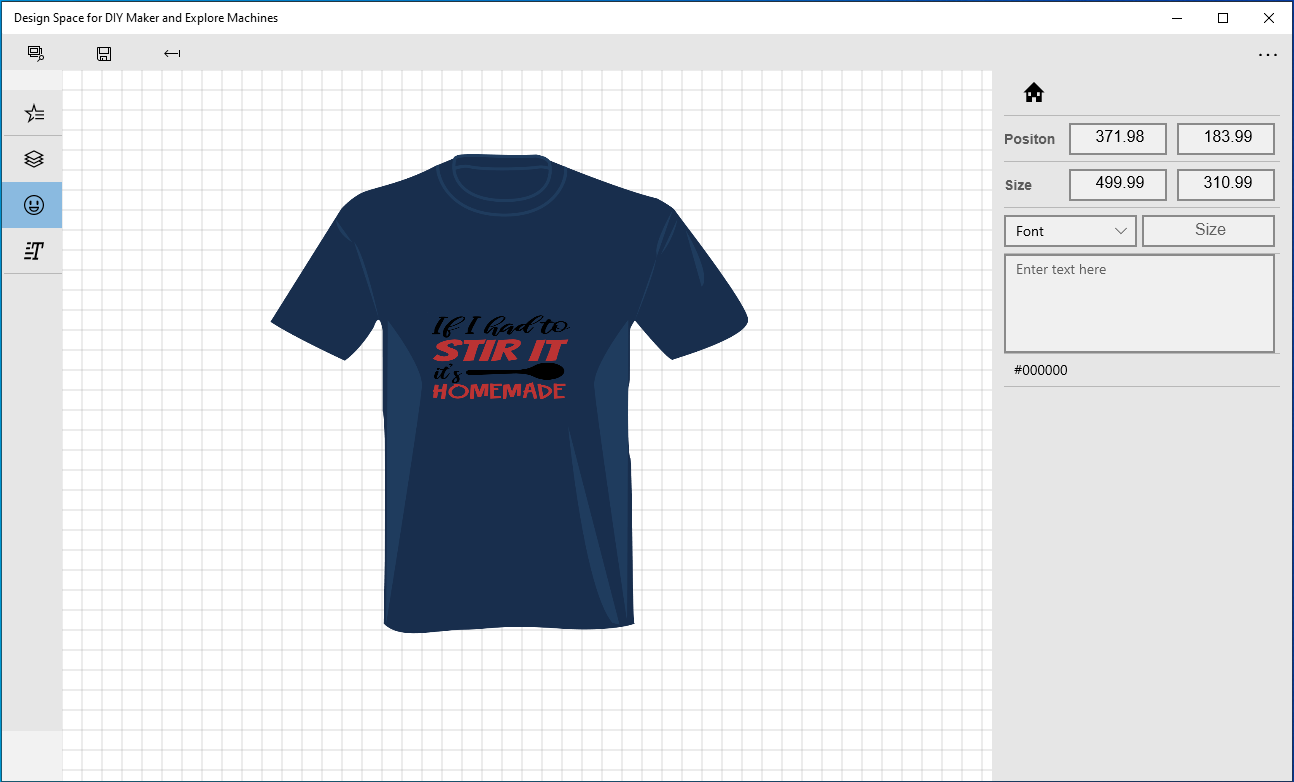Select the text tool in sidebar
The height and width of the screenshot is (782, 1294).
coord(34,251)
